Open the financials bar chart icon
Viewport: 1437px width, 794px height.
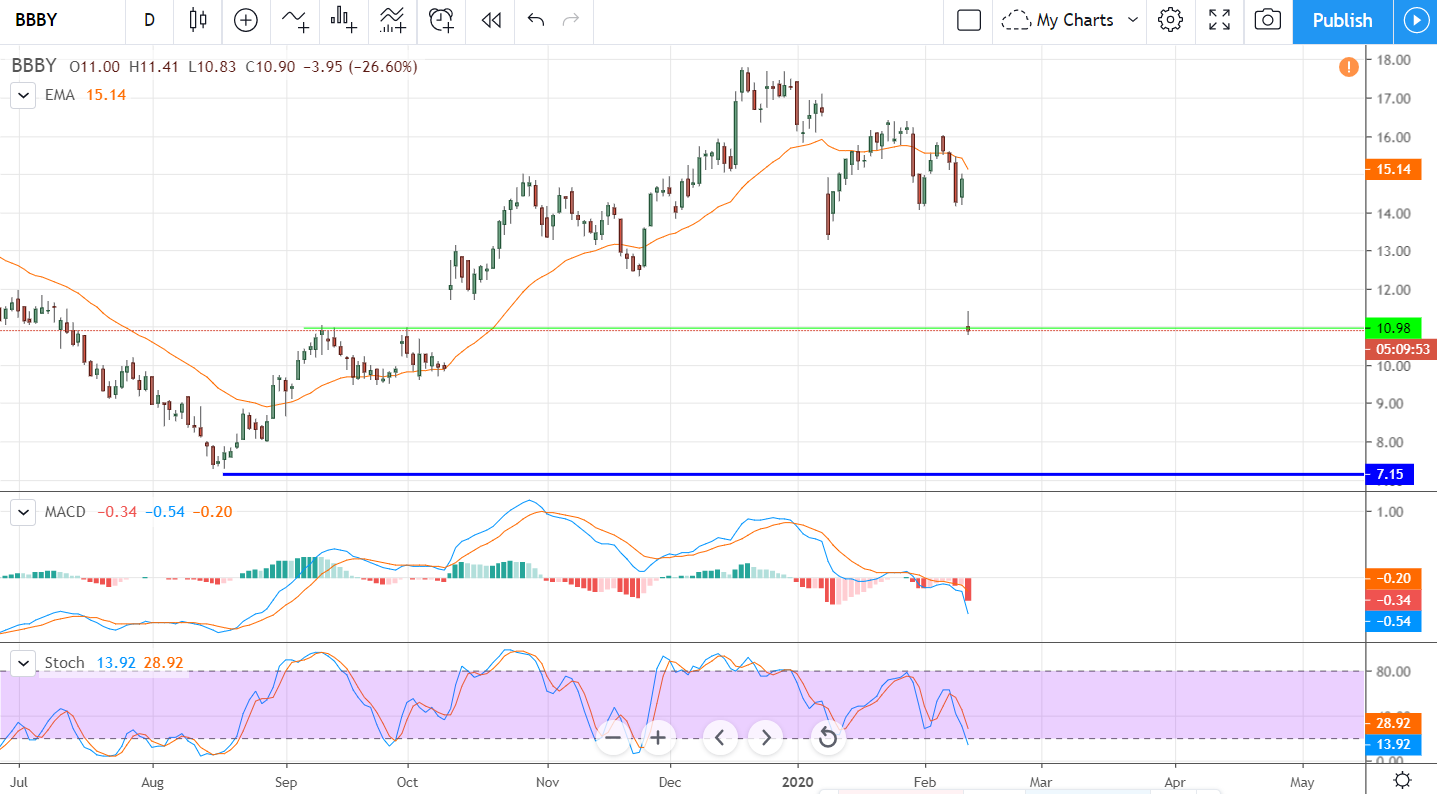344,20
